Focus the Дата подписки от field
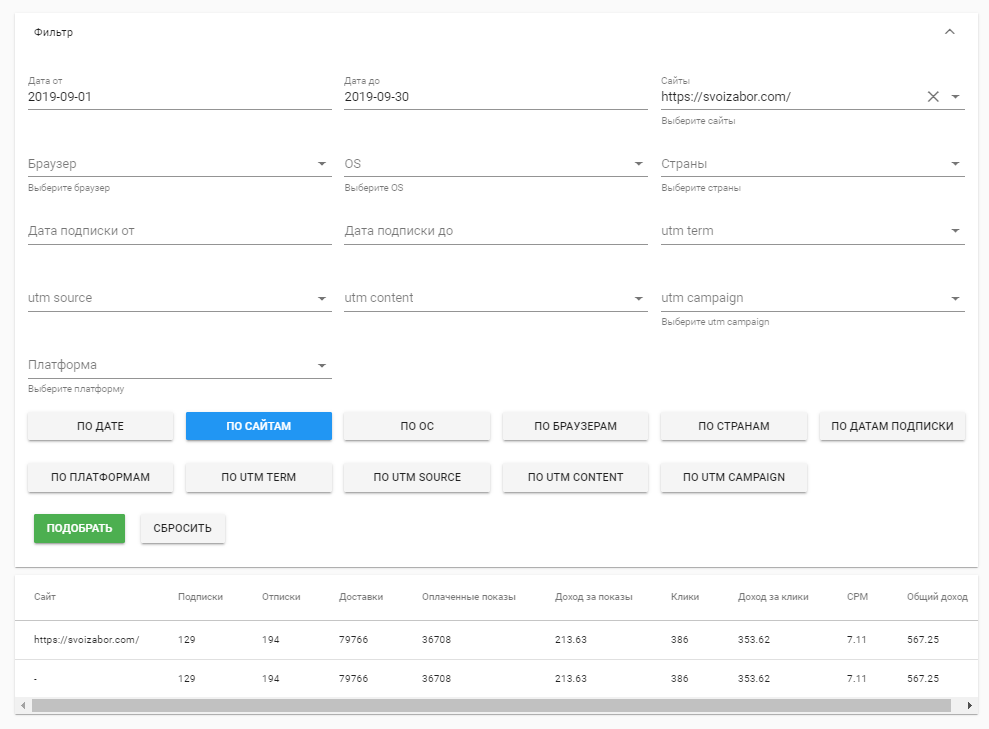 [179, 231]
